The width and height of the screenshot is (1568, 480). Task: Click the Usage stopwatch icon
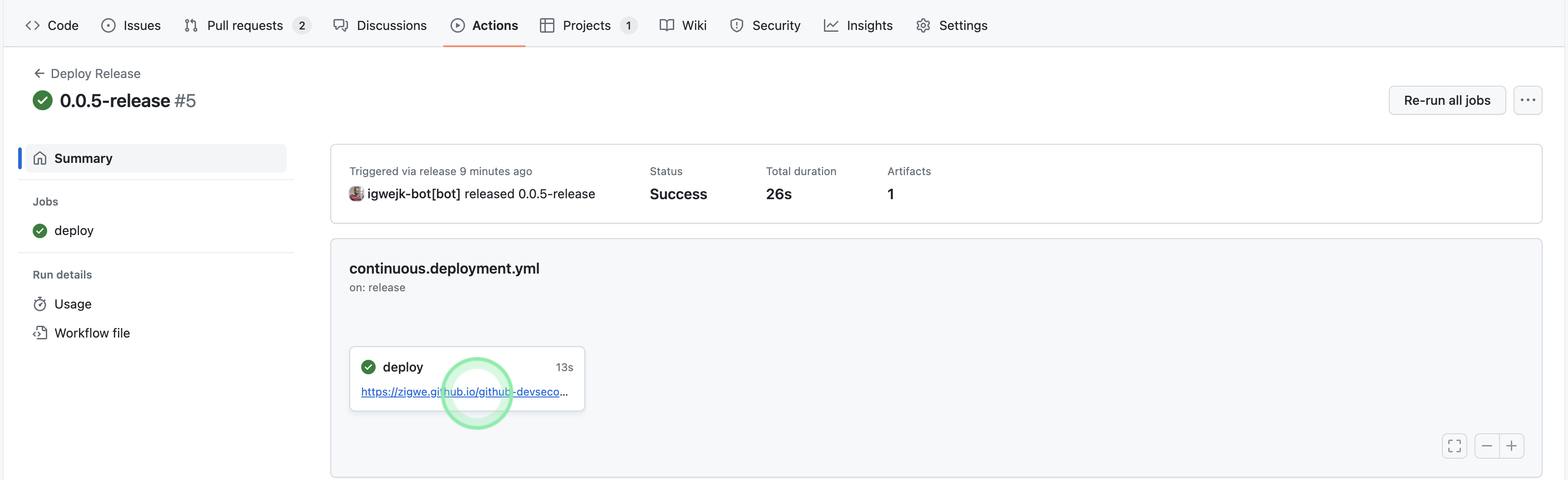tap(40, 304)
